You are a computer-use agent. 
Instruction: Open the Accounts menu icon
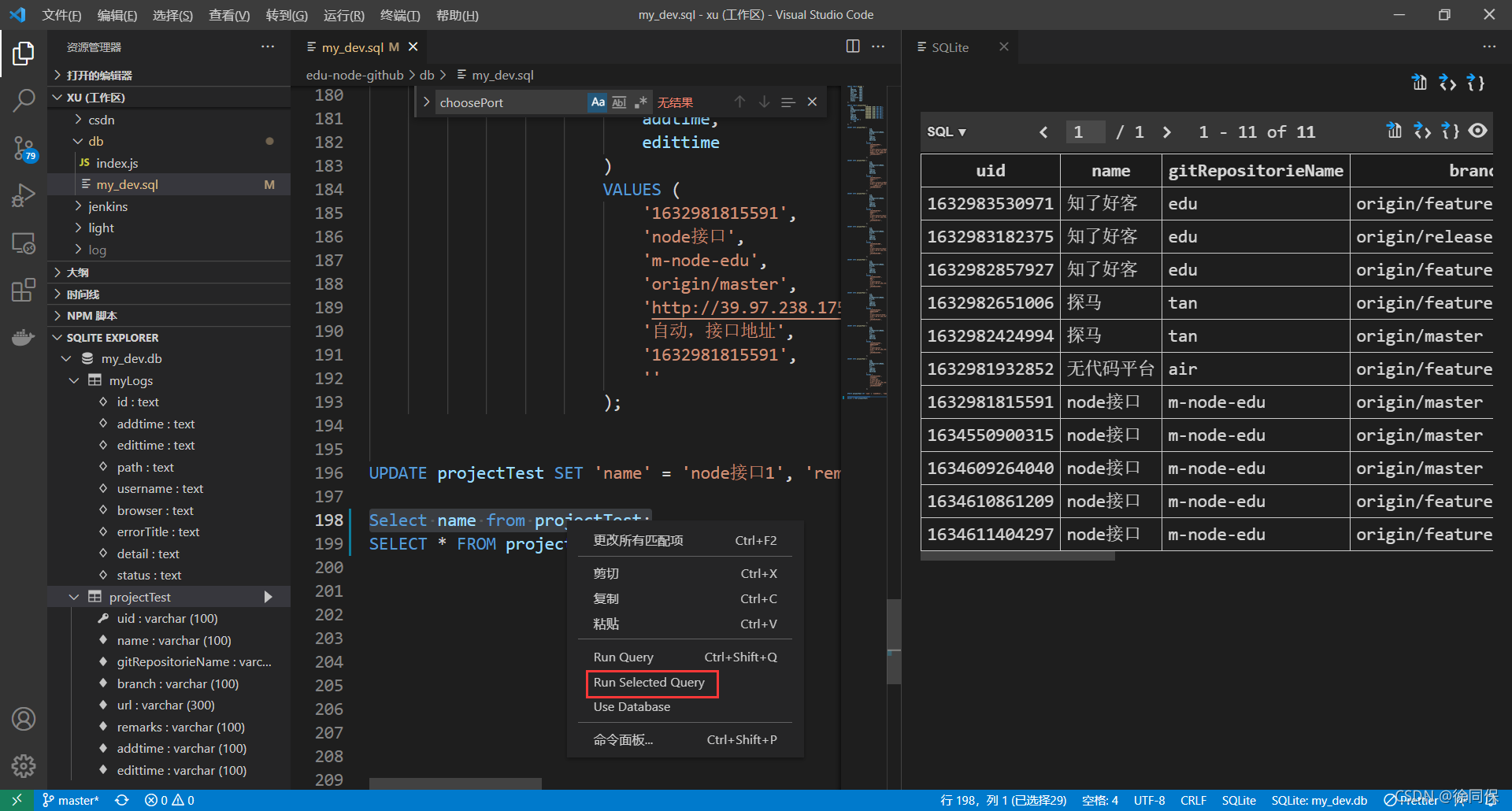point(24,719)
